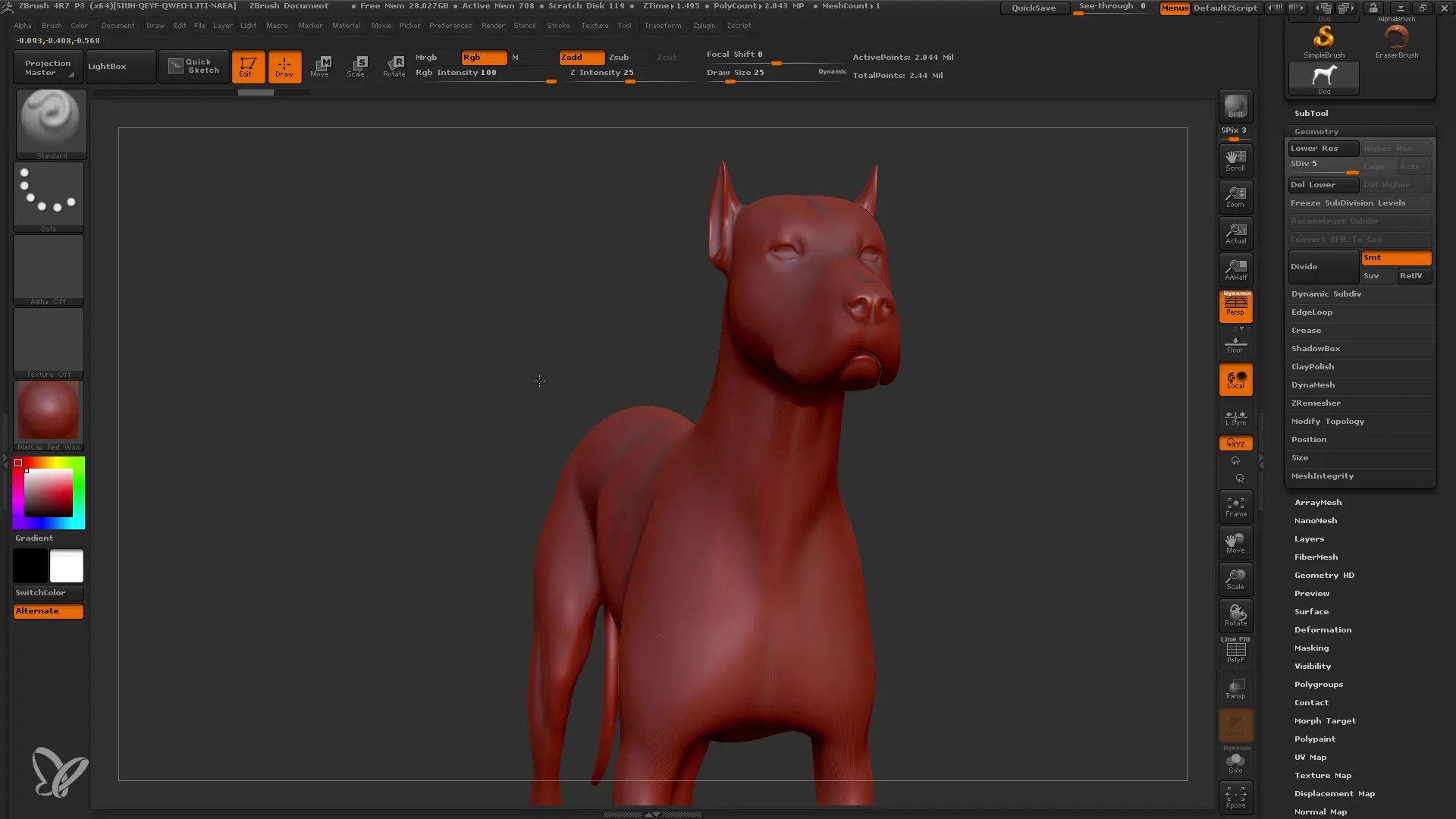
Task: Toggle ZAdd sculpting mode
Action: (x=580, y=57)
